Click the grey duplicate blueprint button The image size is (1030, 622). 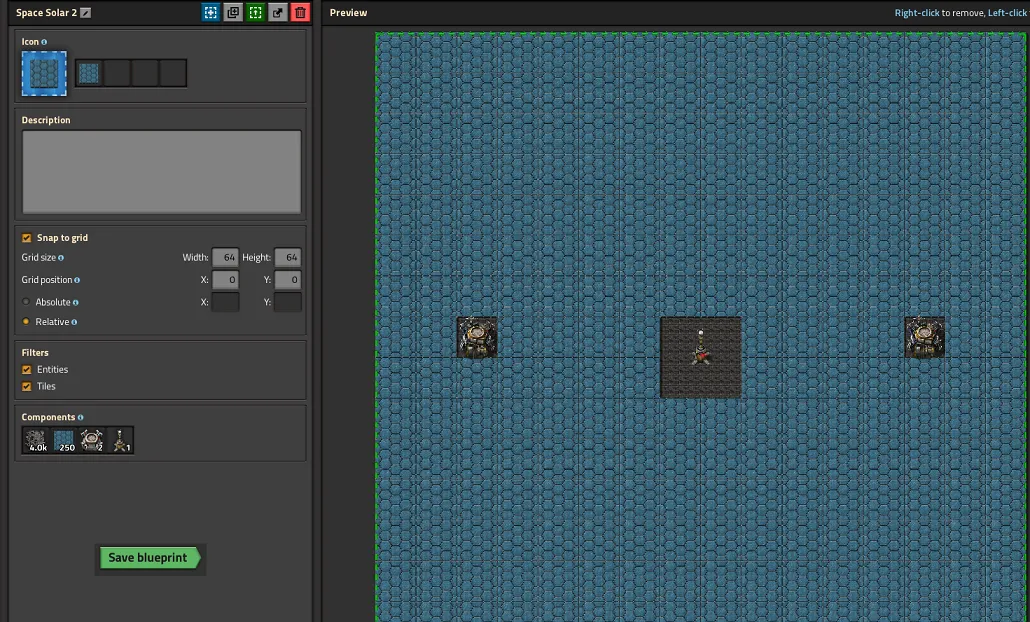233,12
